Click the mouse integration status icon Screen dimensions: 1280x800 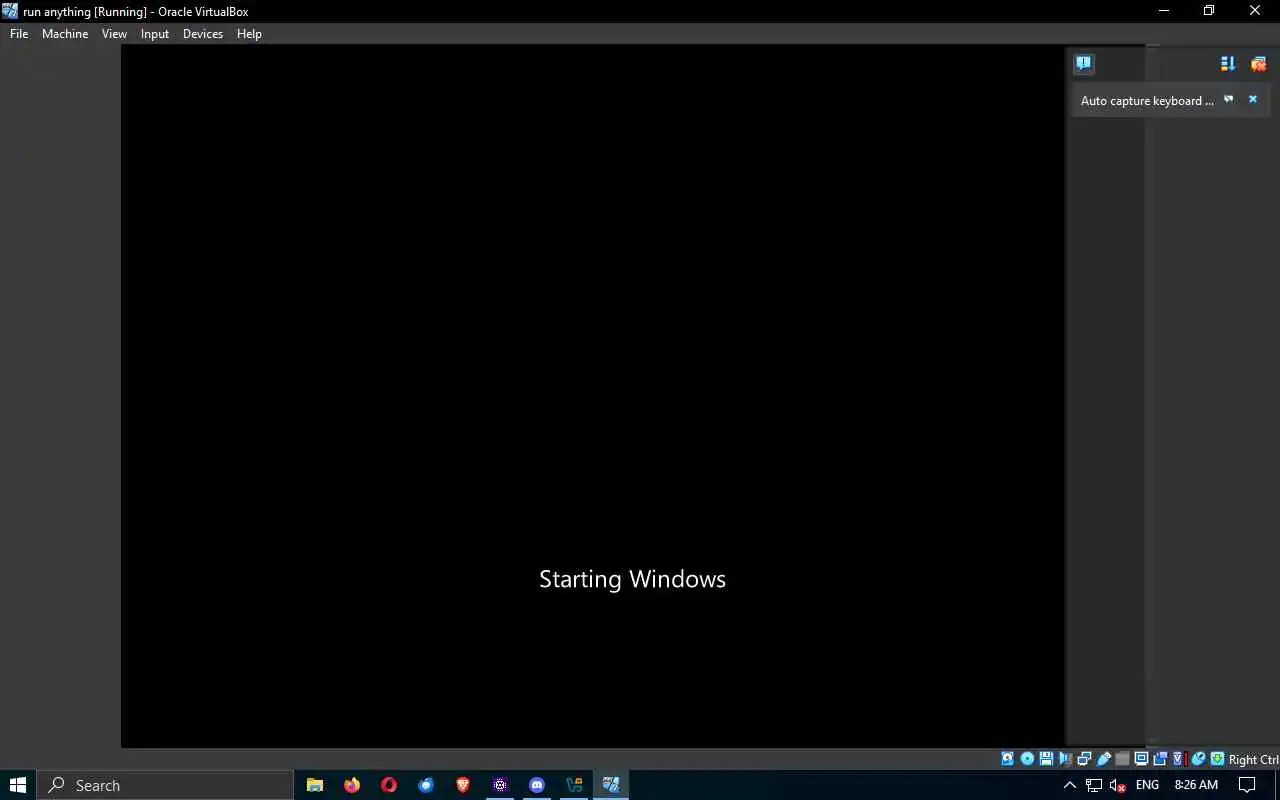[x=1198, y=759]
